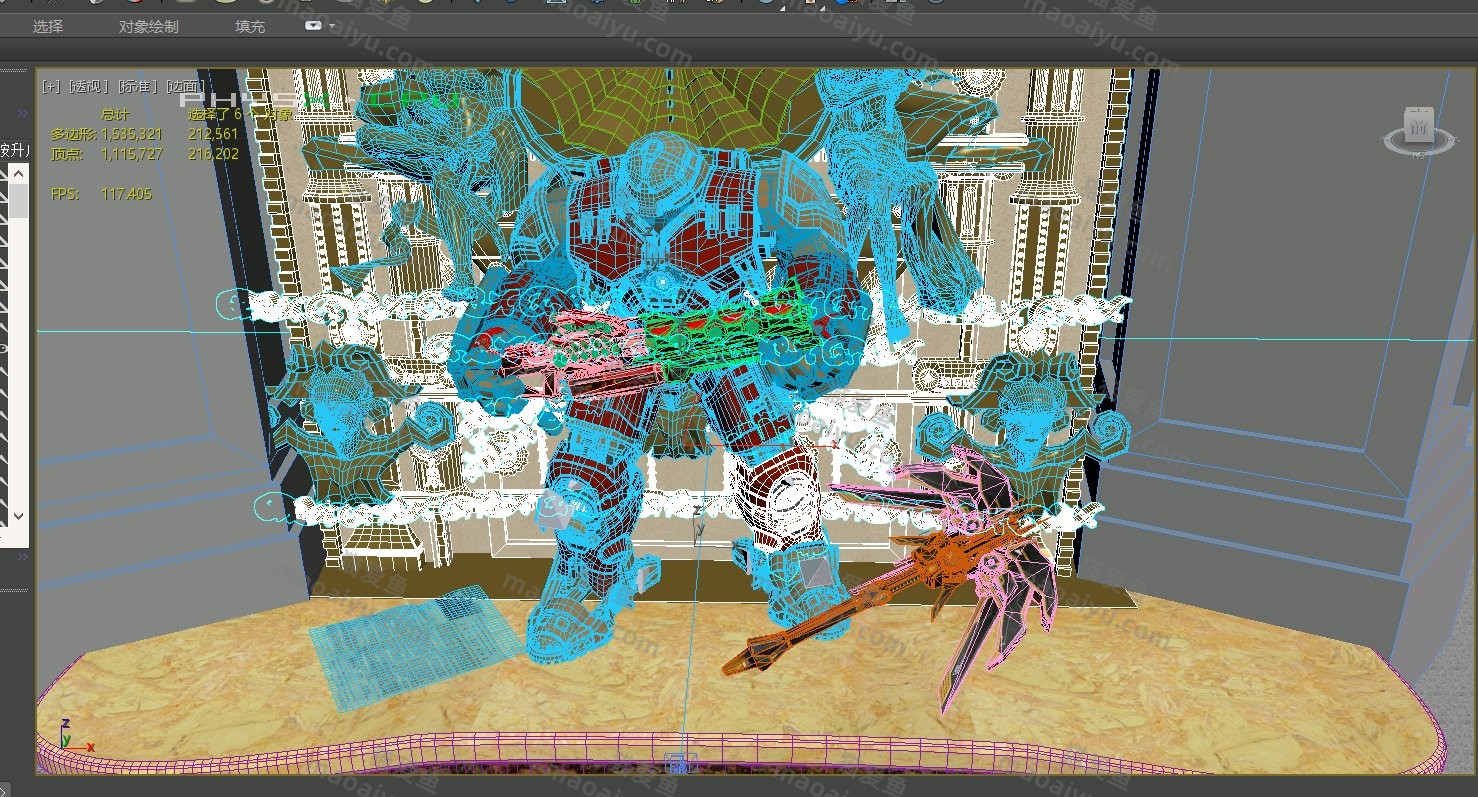The height and width of the screenshot is (797, 1478).
Task: Expand the >> chevron above the sort header
Action: coord(23,114)
